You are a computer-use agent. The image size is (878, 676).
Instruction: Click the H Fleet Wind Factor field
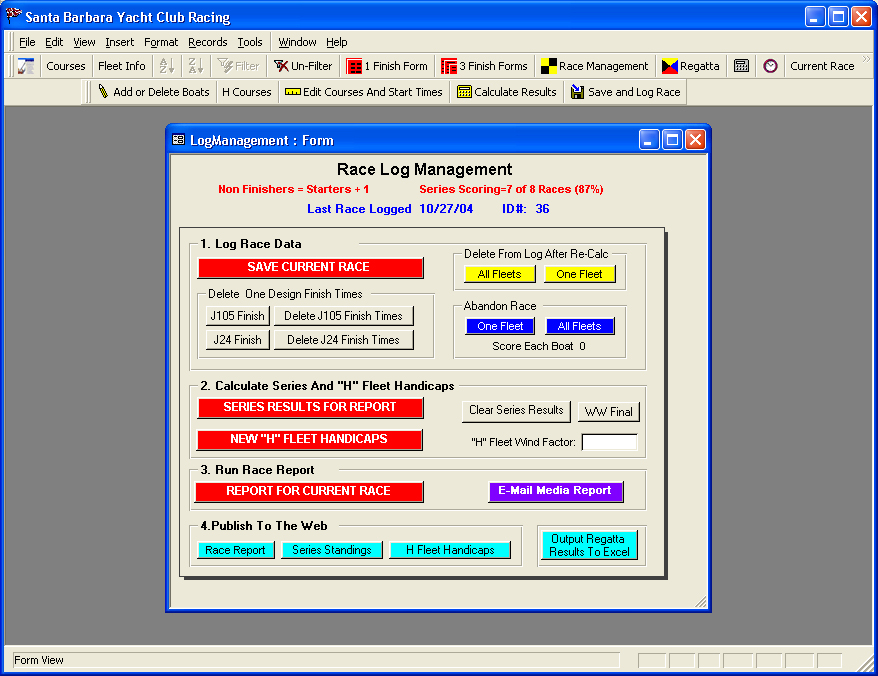(x=609, y=442)
